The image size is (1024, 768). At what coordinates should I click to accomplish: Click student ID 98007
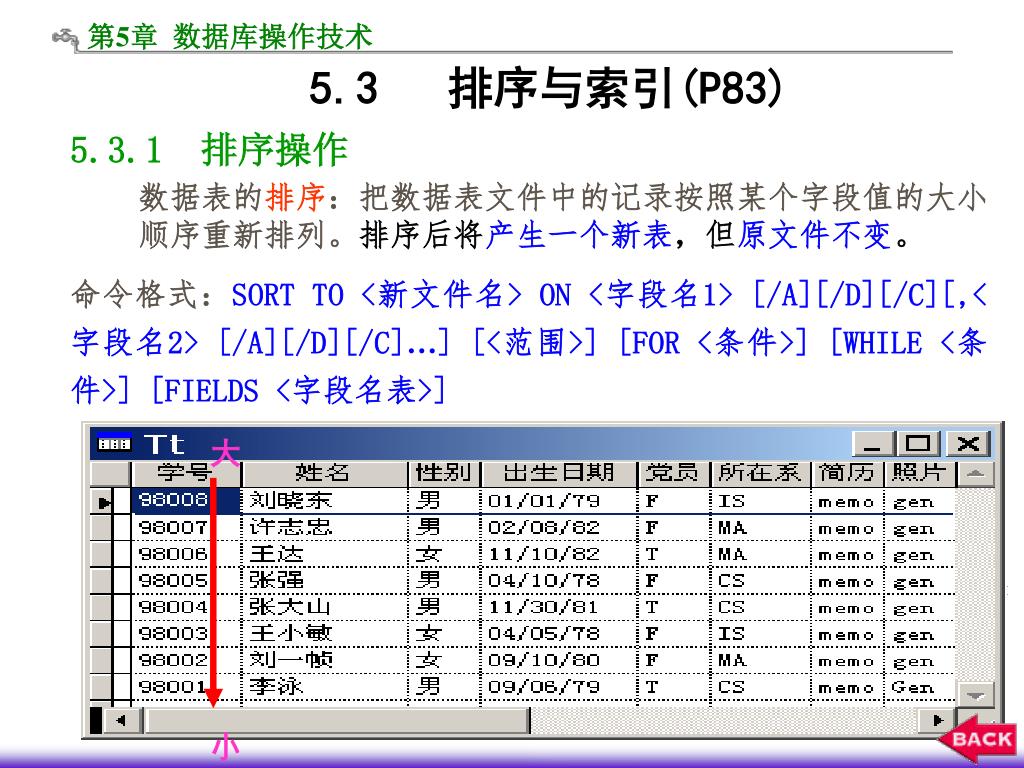(174, 528)
